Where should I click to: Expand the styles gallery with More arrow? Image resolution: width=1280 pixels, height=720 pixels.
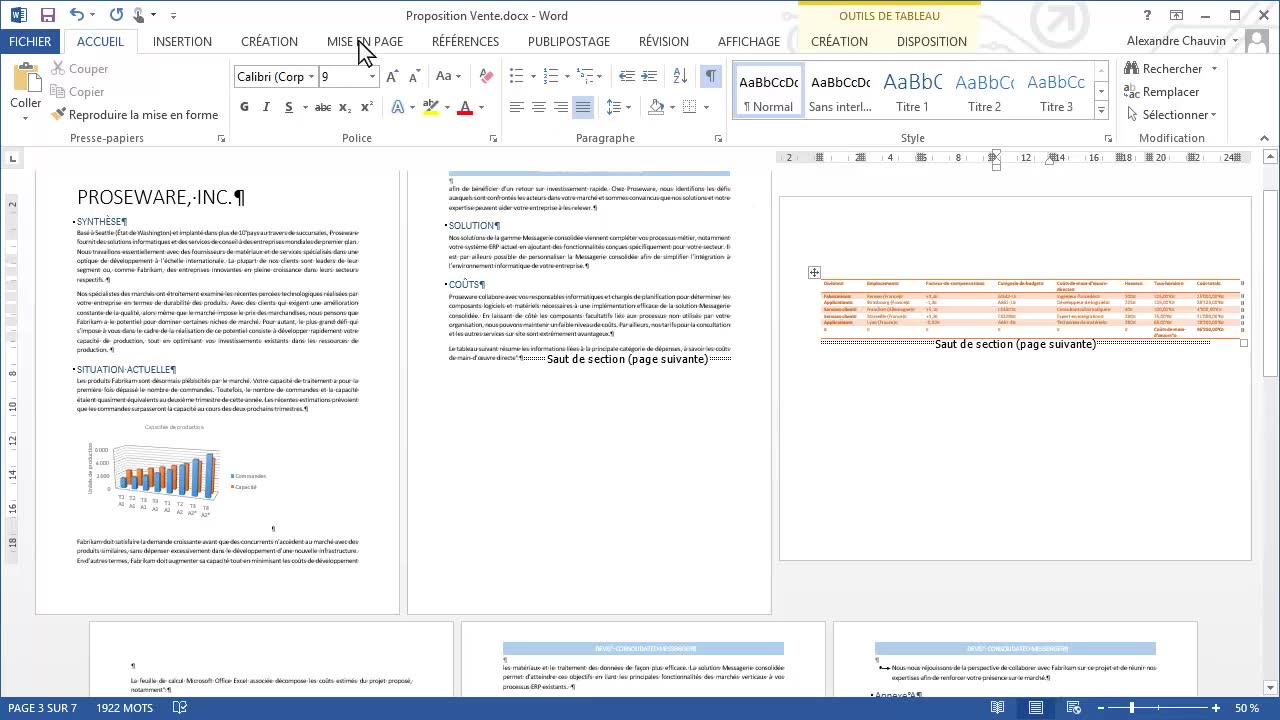pyautogui.click(x=1101, y=110)
